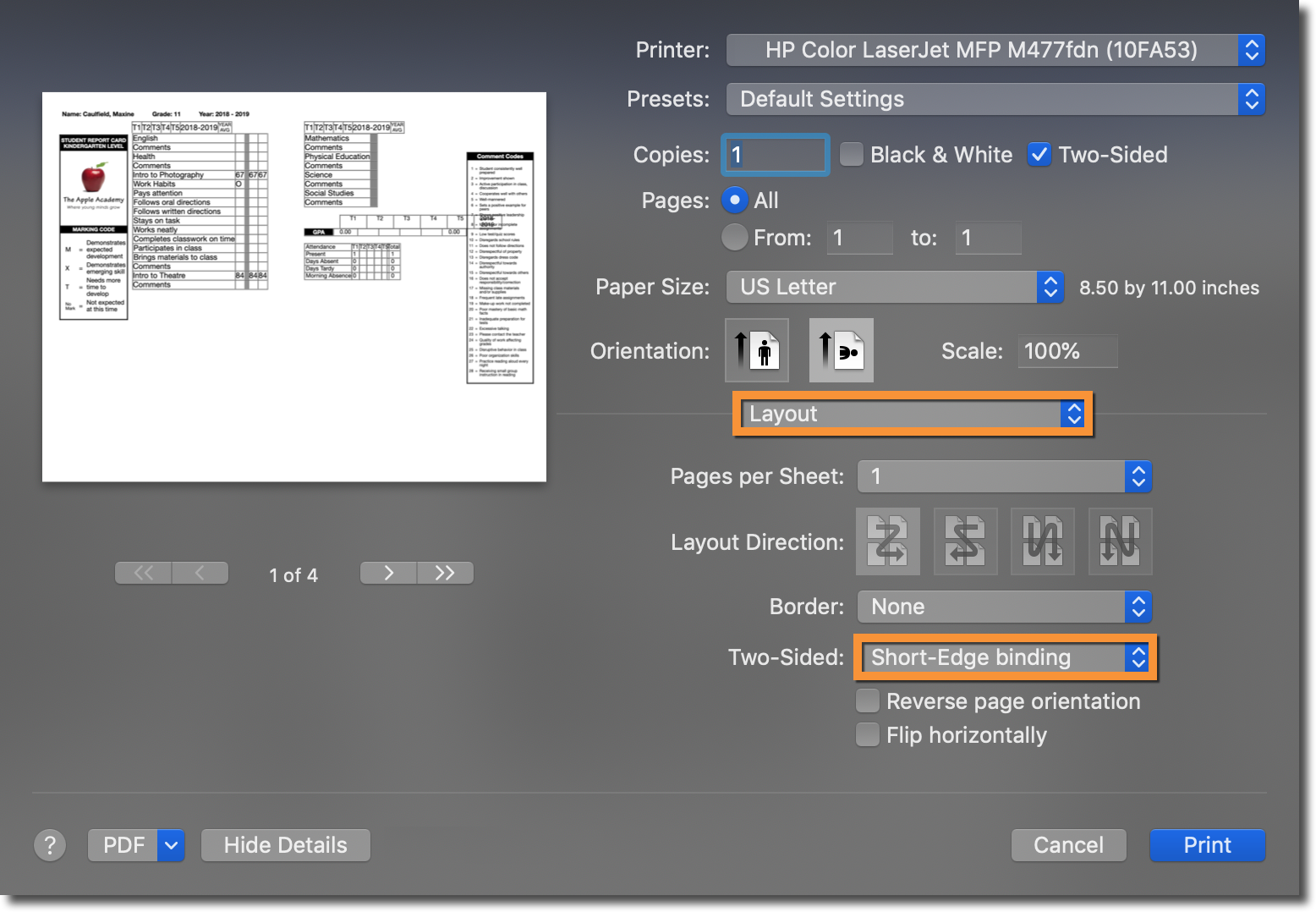Choose the fourth N-pattern layout direction
Image resolution: width=1316 pixels, height=912 pixels.
(1120, 541)
